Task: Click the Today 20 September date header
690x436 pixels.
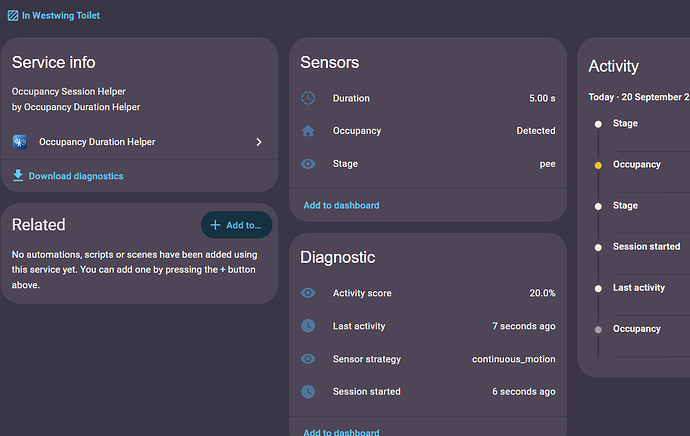Action: 639,97
